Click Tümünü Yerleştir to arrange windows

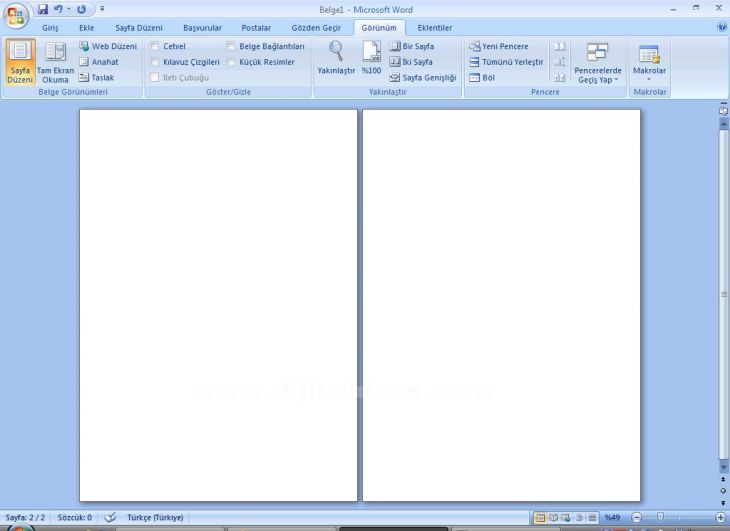coord(506,62)
